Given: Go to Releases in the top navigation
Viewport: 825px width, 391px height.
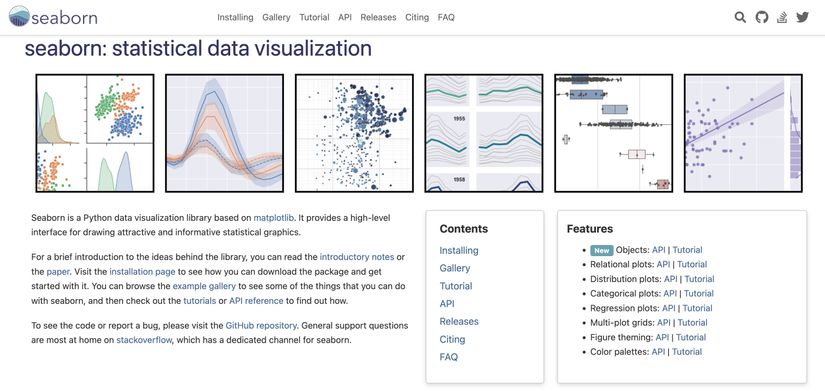Looking at the screenshot, I should click(x=378, y=17).
